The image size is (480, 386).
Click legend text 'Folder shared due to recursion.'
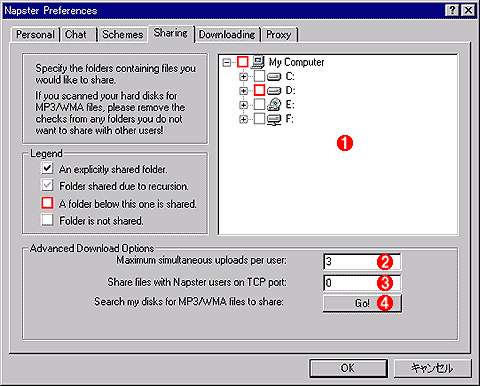(x=124, y=186)
